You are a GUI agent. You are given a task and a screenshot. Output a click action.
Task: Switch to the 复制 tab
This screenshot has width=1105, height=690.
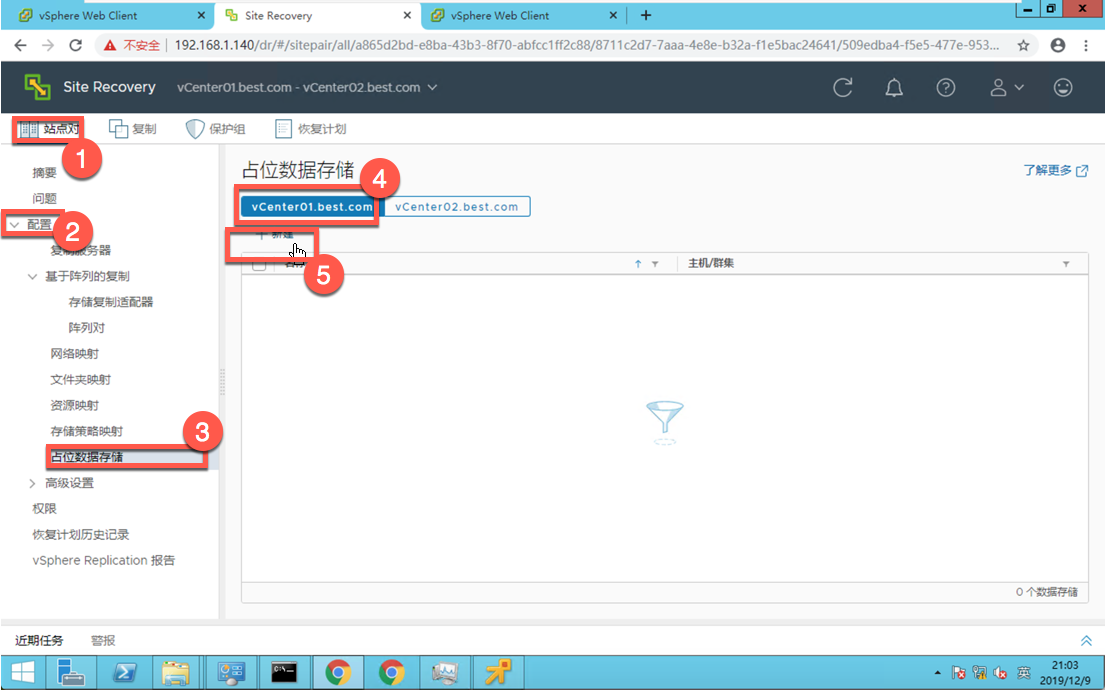[x=132, y=129]
